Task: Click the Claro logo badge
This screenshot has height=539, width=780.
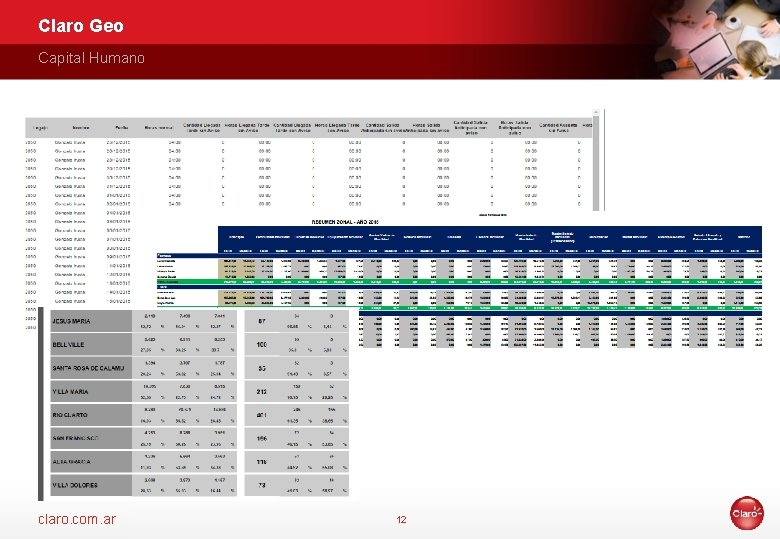Action: point(746,513)
